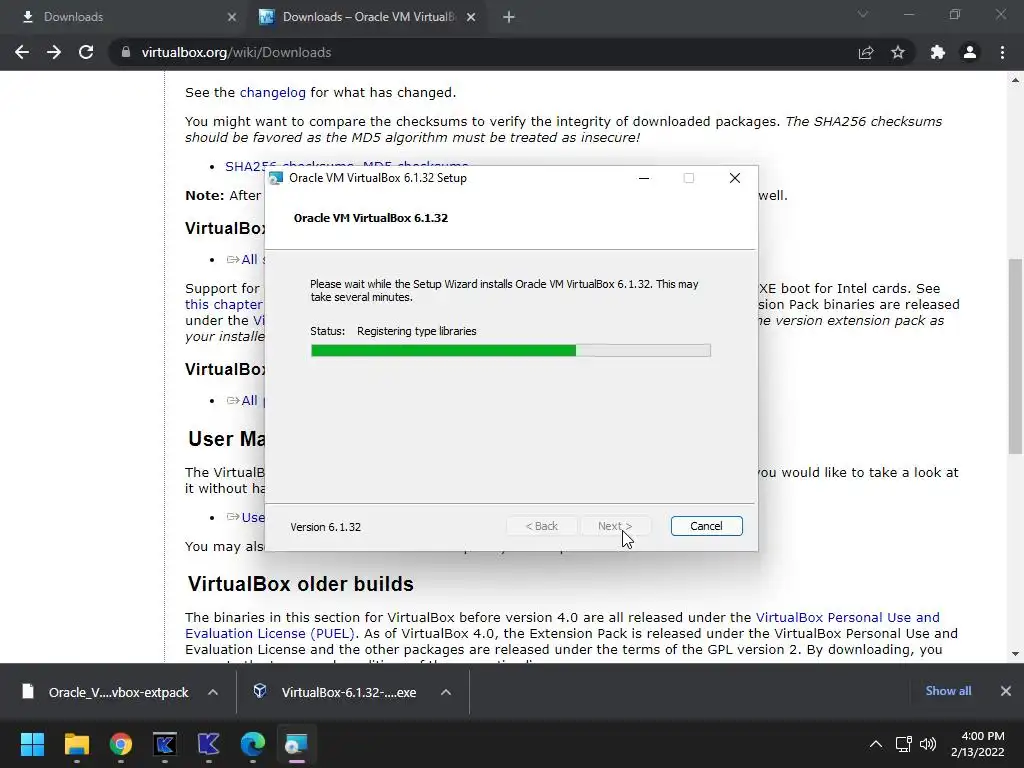This screenshot has height=768, width=1024.
Task: Open Google Chrome from taskbar
Action: 121,744
